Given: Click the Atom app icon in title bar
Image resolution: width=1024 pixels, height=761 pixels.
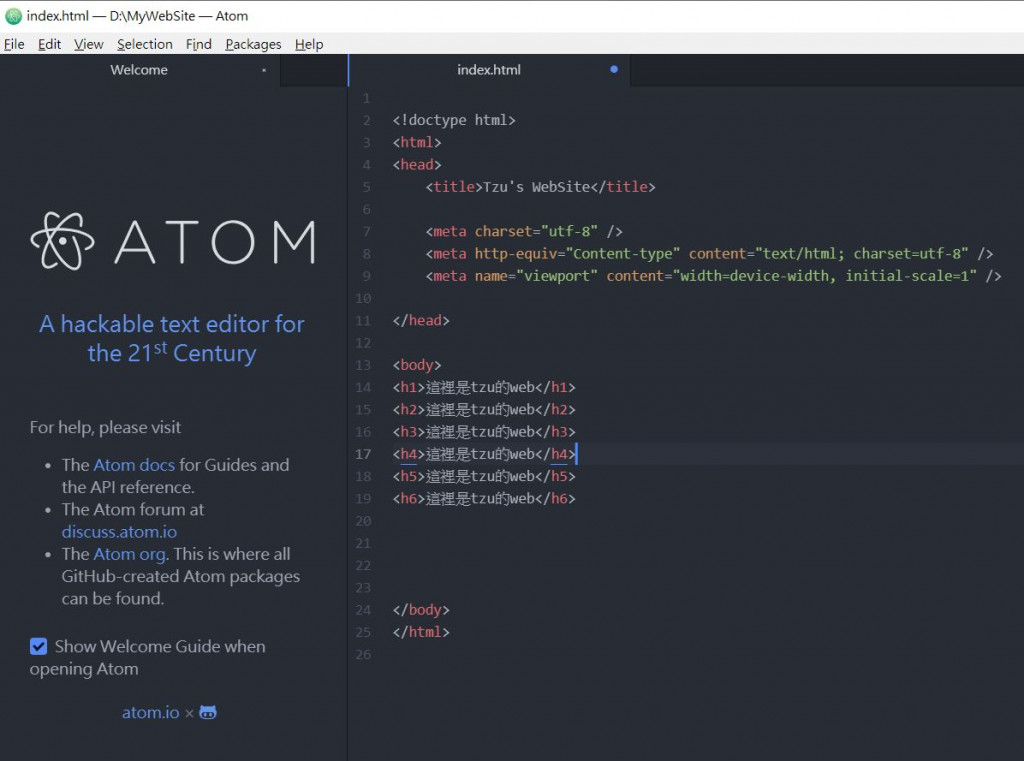Looking at the screenshot, I should [x=13, y=16].
